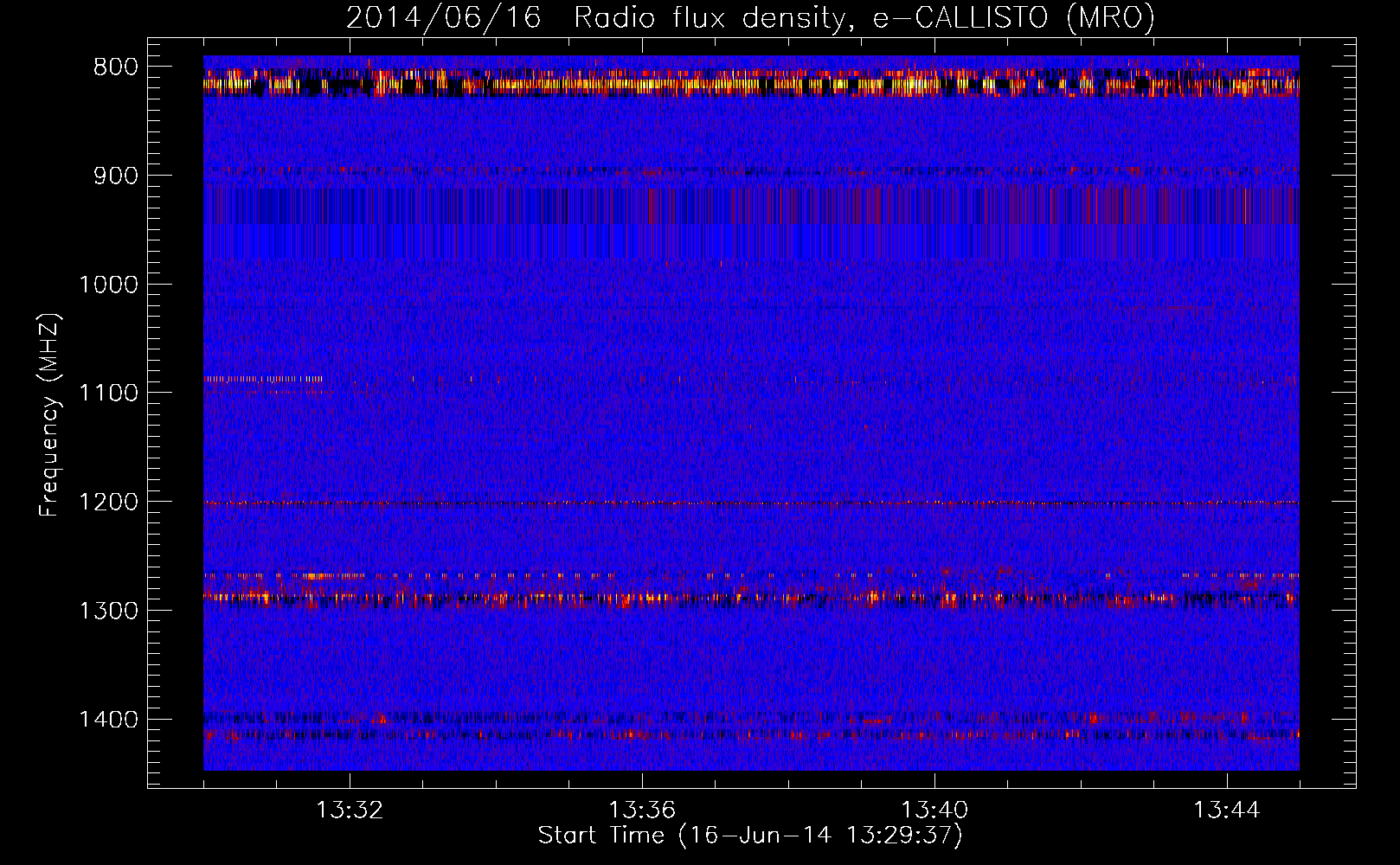Select the 1300 frequency tick label

pos(108,611)
